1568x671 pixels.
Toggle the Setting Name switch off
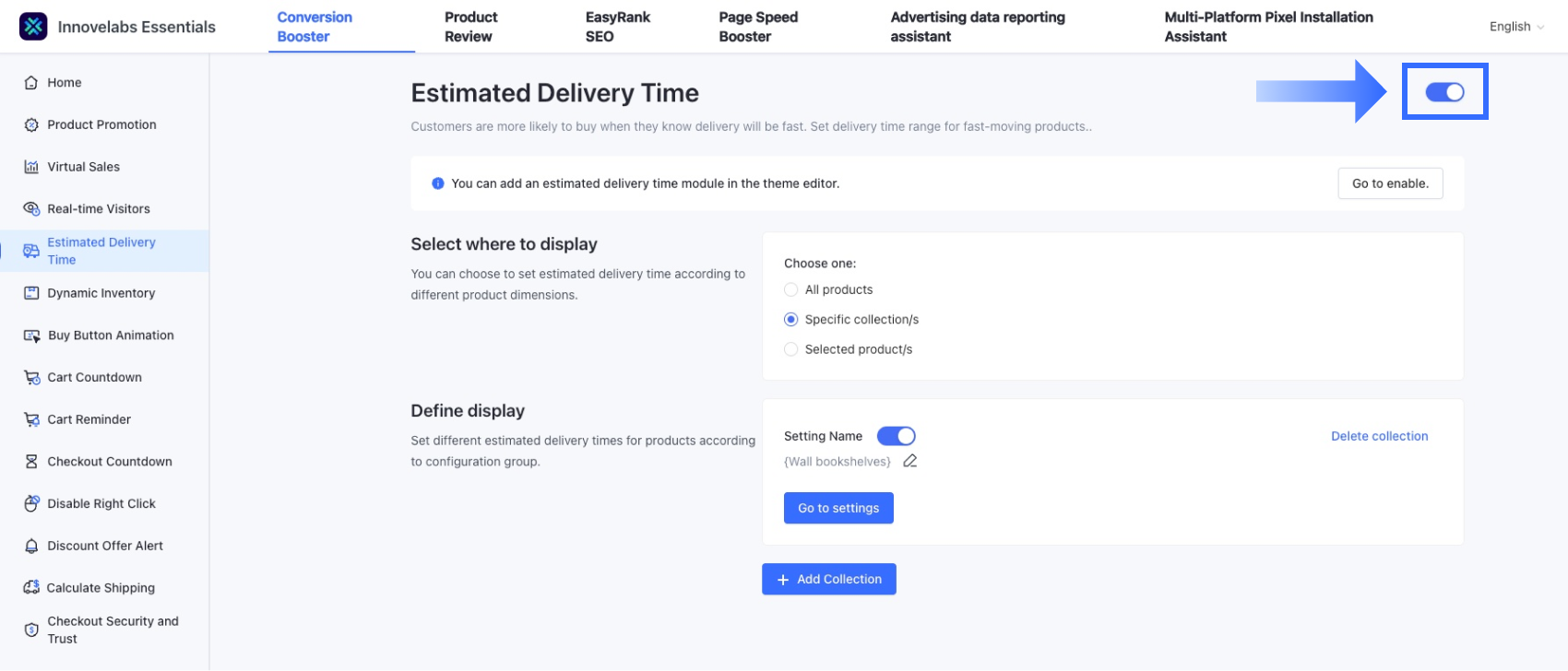point(896,436)
